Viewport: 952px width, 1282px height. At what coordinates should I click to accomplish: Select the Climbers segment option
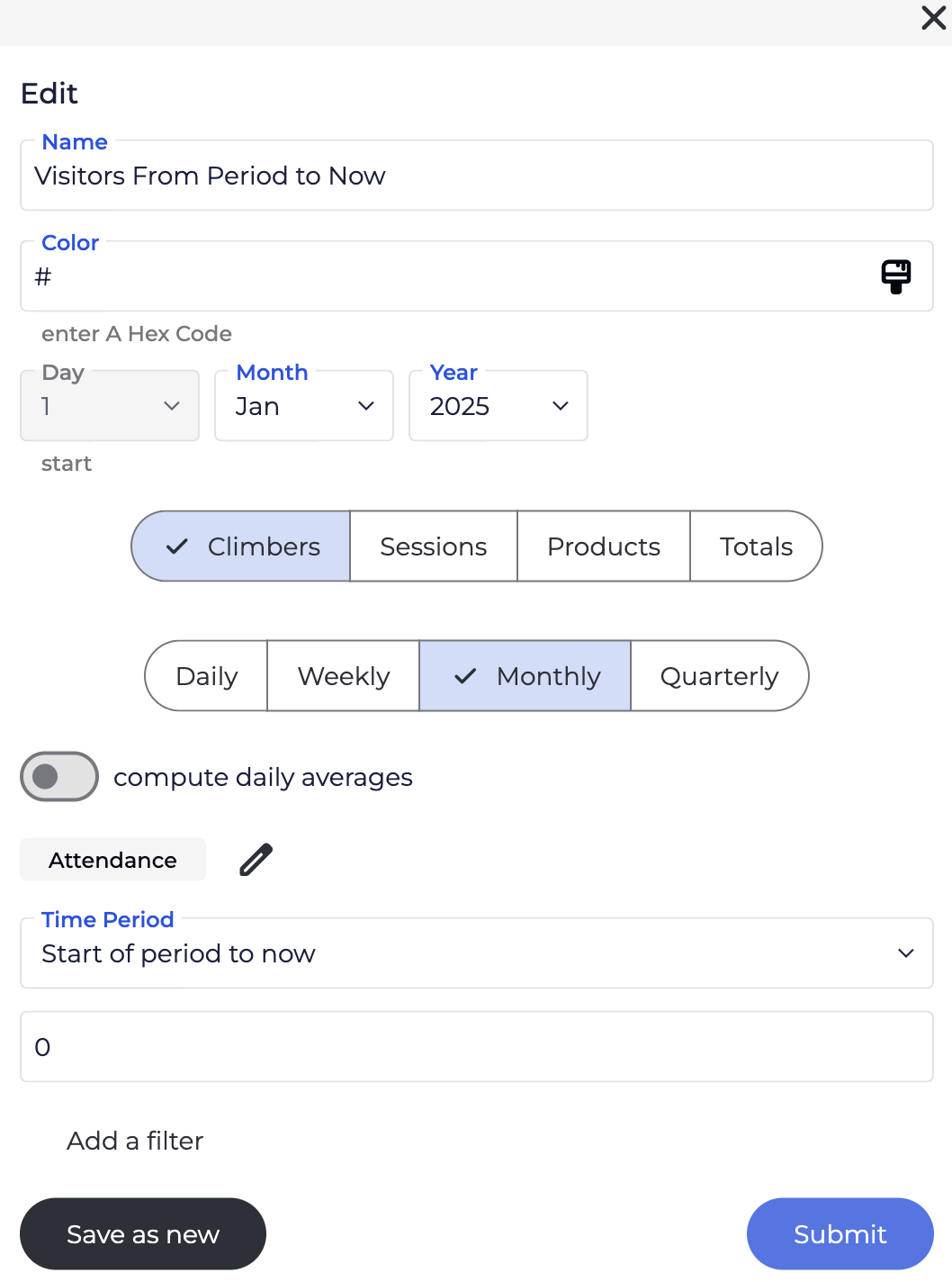(242, 546)
